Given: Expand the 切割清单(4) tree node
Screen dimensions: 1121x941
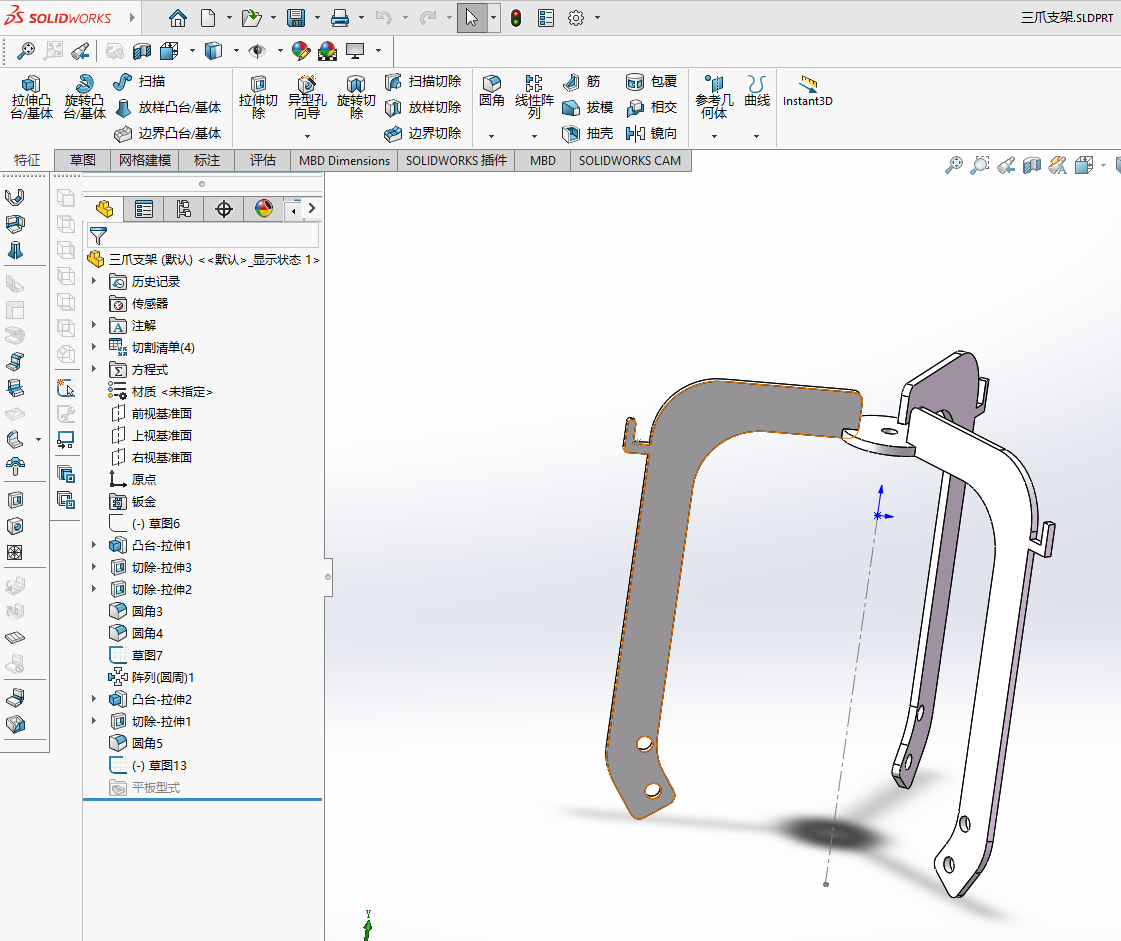Looking at the screenshot, I should click(x=95, y=347).
